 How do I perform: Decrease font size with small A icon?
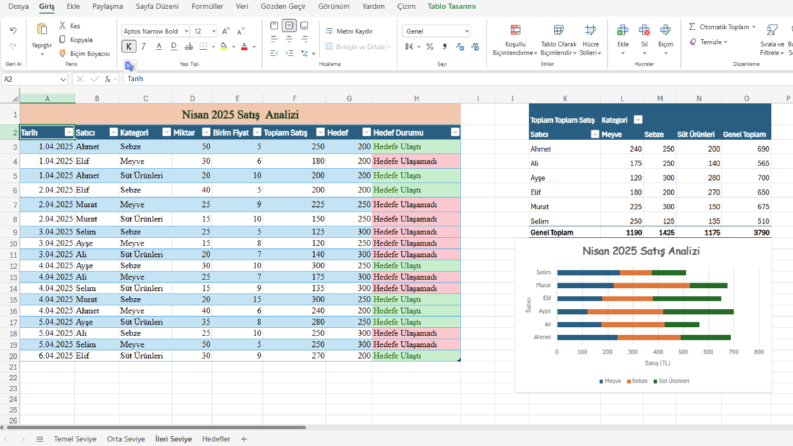[241, 31]
